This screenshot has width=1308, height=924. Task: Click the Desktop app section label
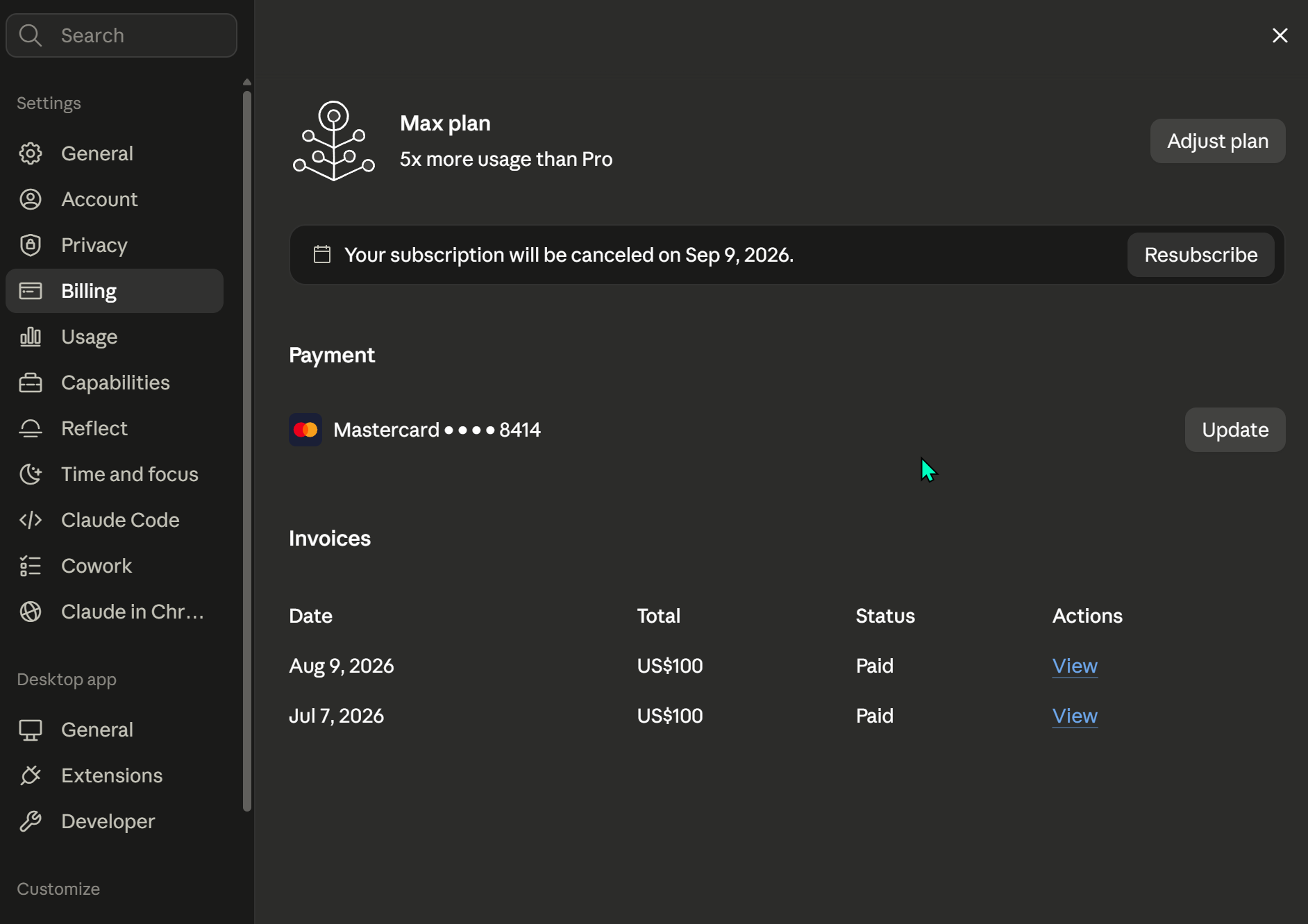click(x=67, y=679)
